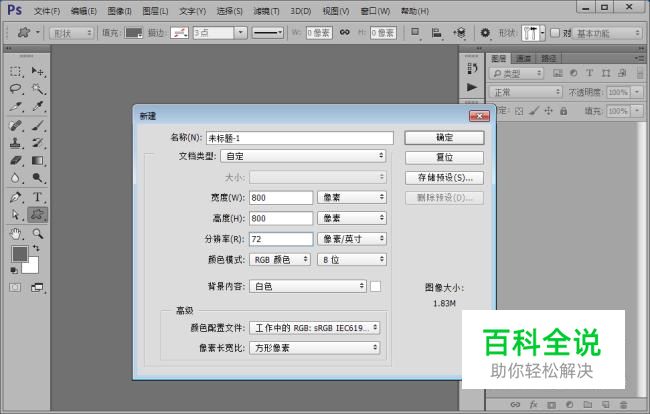650x414 pixels.
Task: Open the pixel aspect ratio dropdown
Action: (x=315, y=348)
